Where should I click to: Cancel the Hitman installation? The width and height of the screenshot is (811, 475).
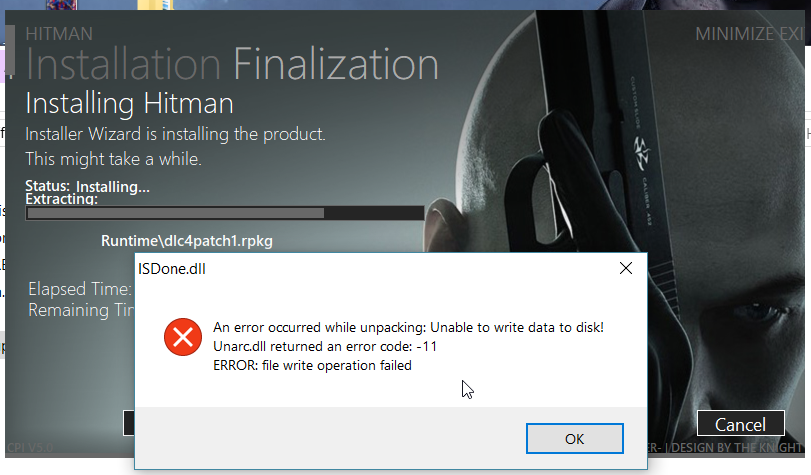(740, 424)
